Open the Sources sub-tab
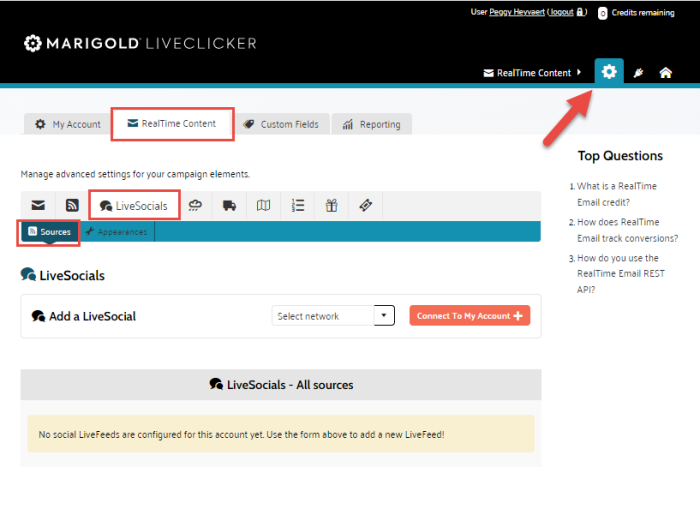The height and width of the screenshot is (521, 700). point(49,232)
